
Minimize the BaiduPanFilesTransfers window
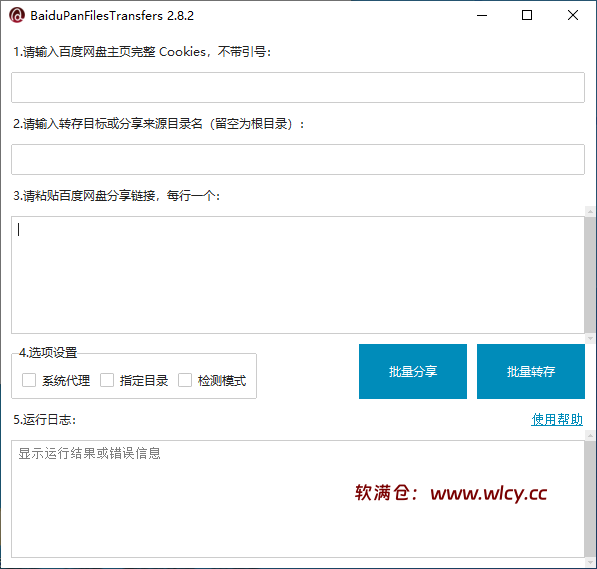(x=482, y=16)
